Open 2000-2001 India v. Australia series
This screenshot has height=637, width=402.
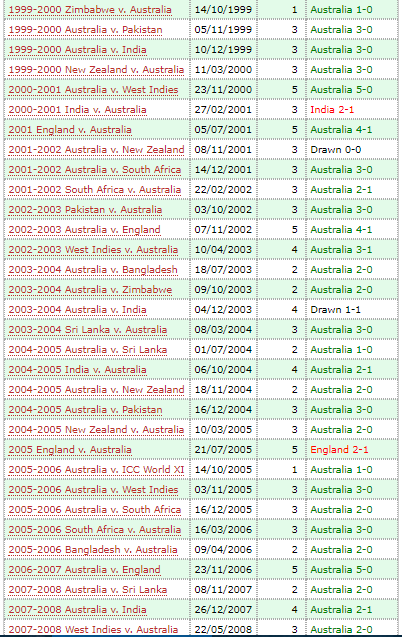click(x=77, y=110)
